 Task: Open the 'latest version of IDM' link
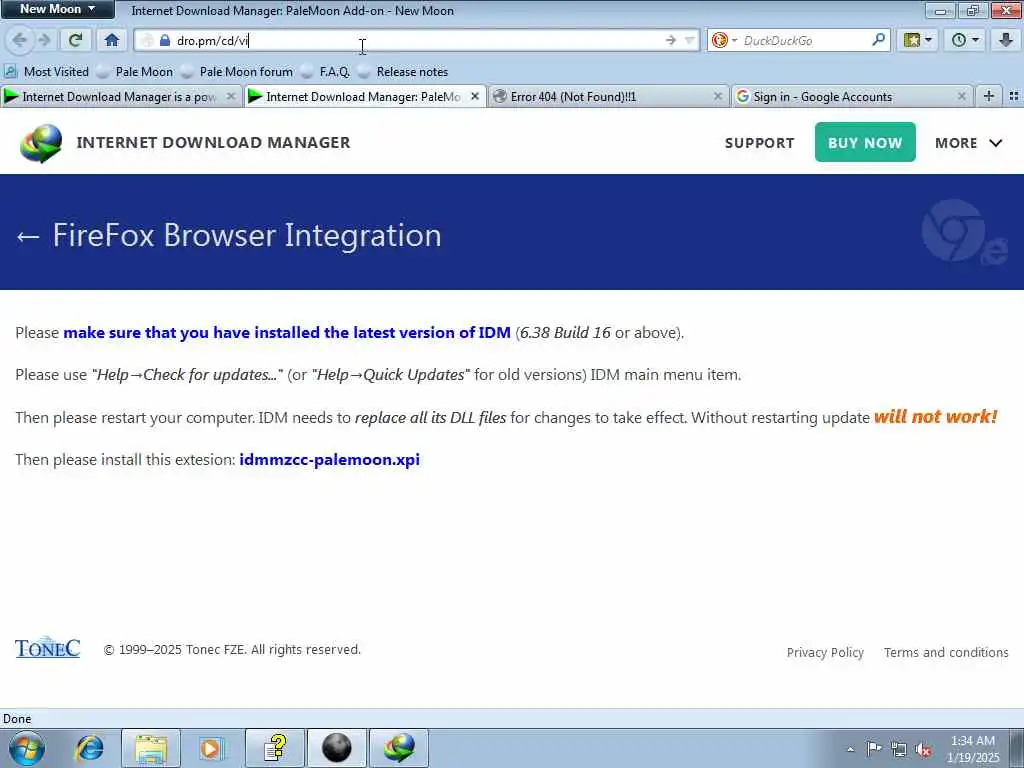point(287,332)
